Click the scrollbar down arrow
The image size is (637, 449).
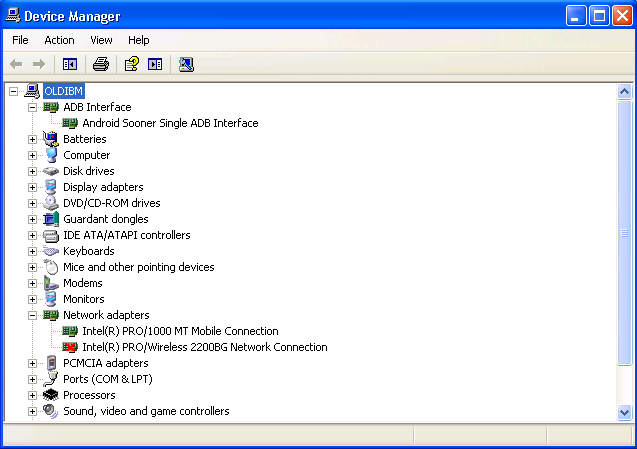624,413
